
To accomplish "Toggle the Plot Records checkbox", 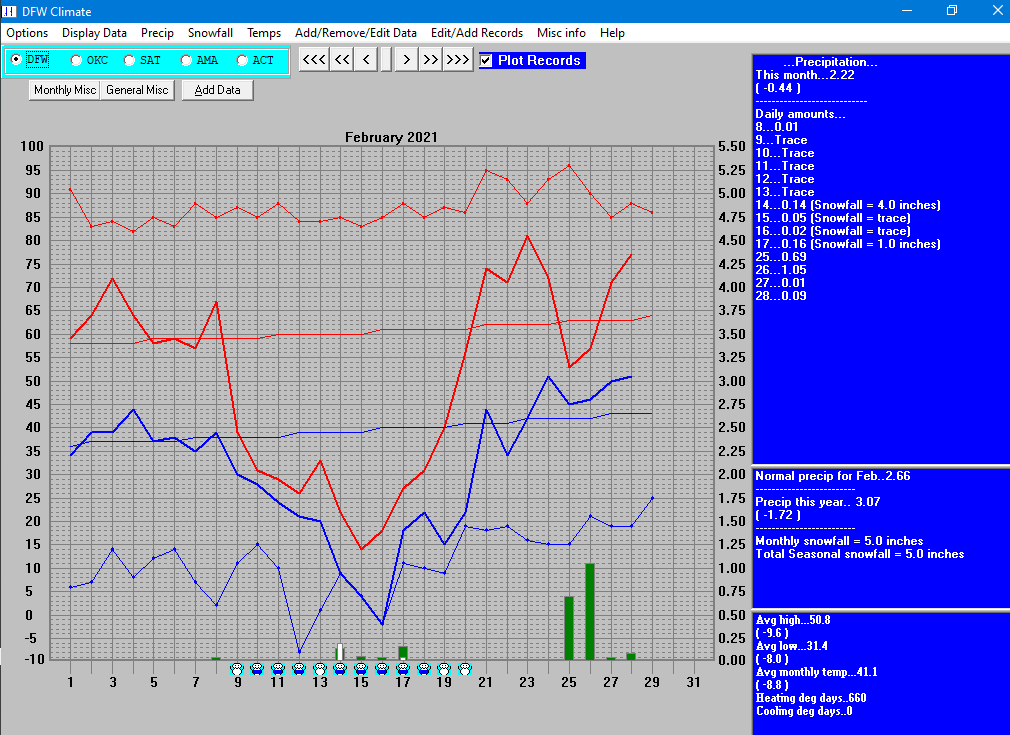I will 486,61.
